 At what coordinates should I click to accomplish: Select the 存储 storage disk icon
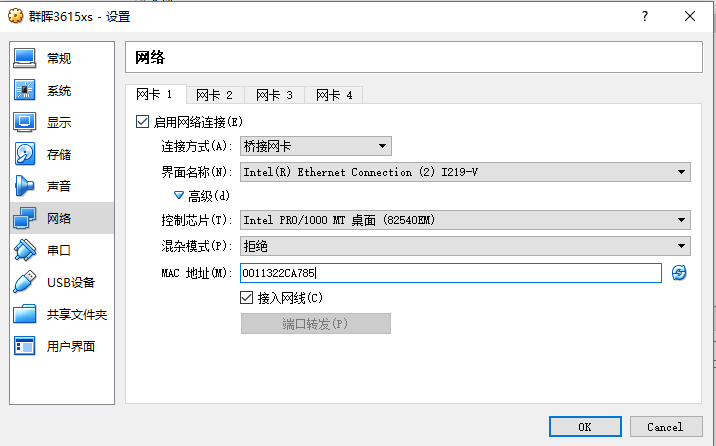[24, 154]
